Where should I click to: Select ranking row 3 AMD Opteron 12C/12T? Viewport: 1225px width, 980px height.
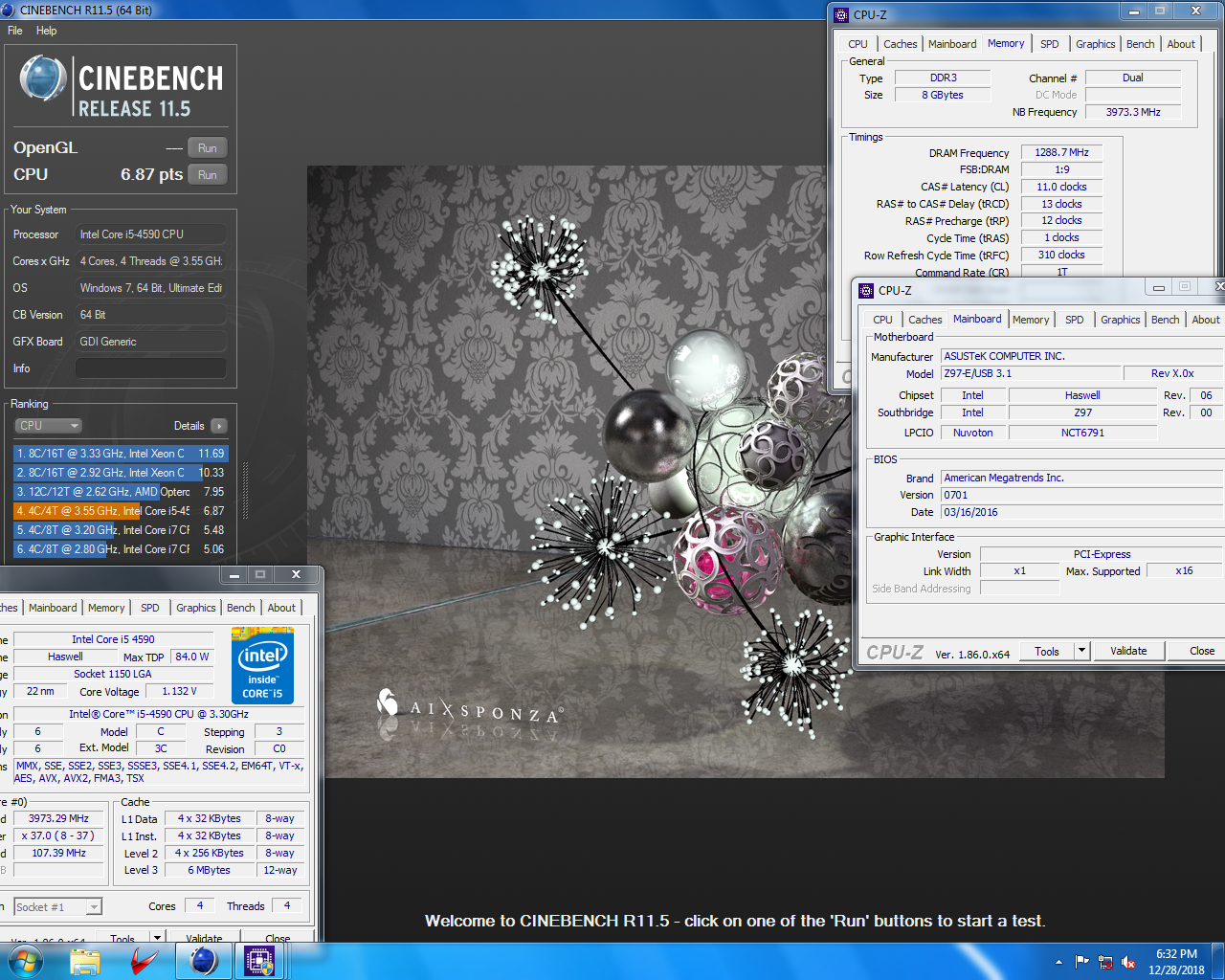pyautogui.click(x=120, y=492)
